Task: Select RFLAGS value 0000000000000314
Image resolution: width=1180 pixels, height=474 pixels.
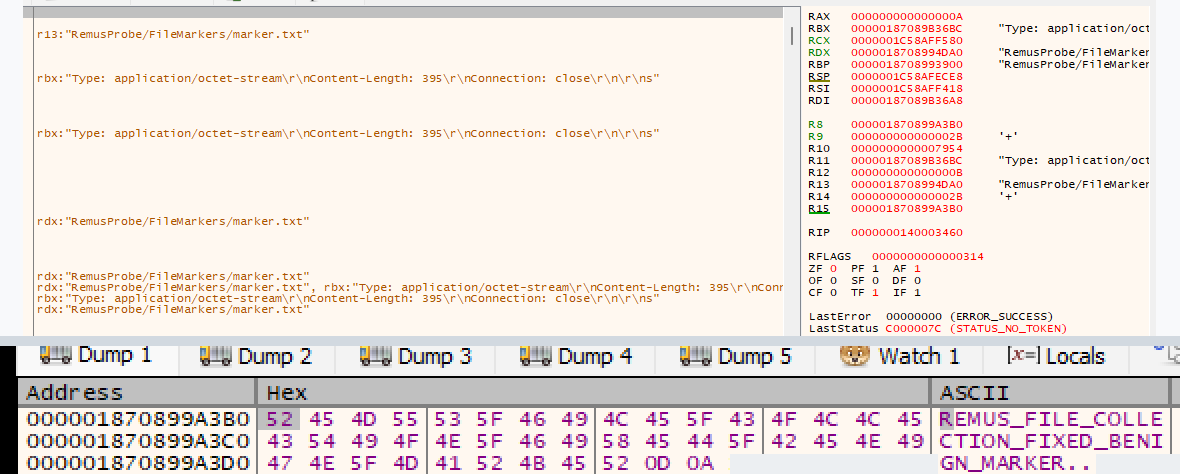Action: coord(927,257)
